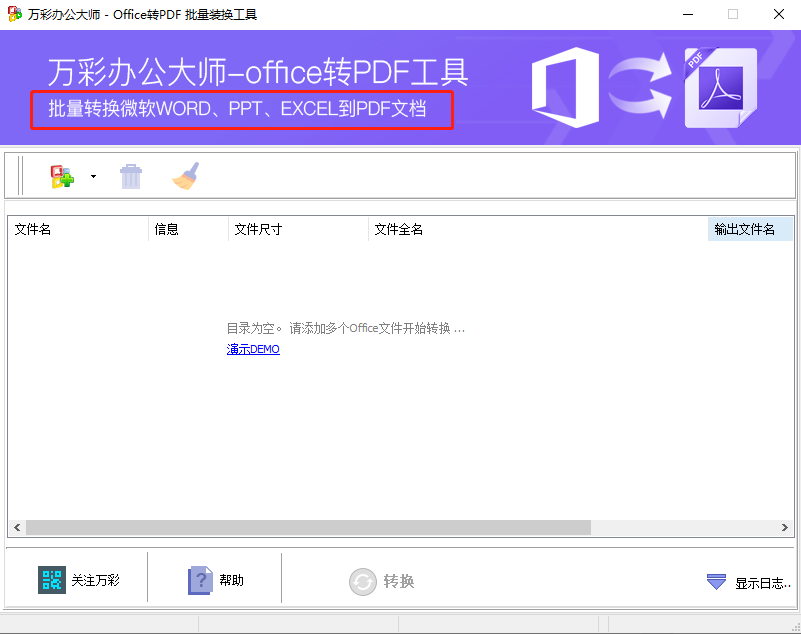Viewport: 801px width, 634px height.
Task: Click the 文件全名 column header
Action: [538, 229]
